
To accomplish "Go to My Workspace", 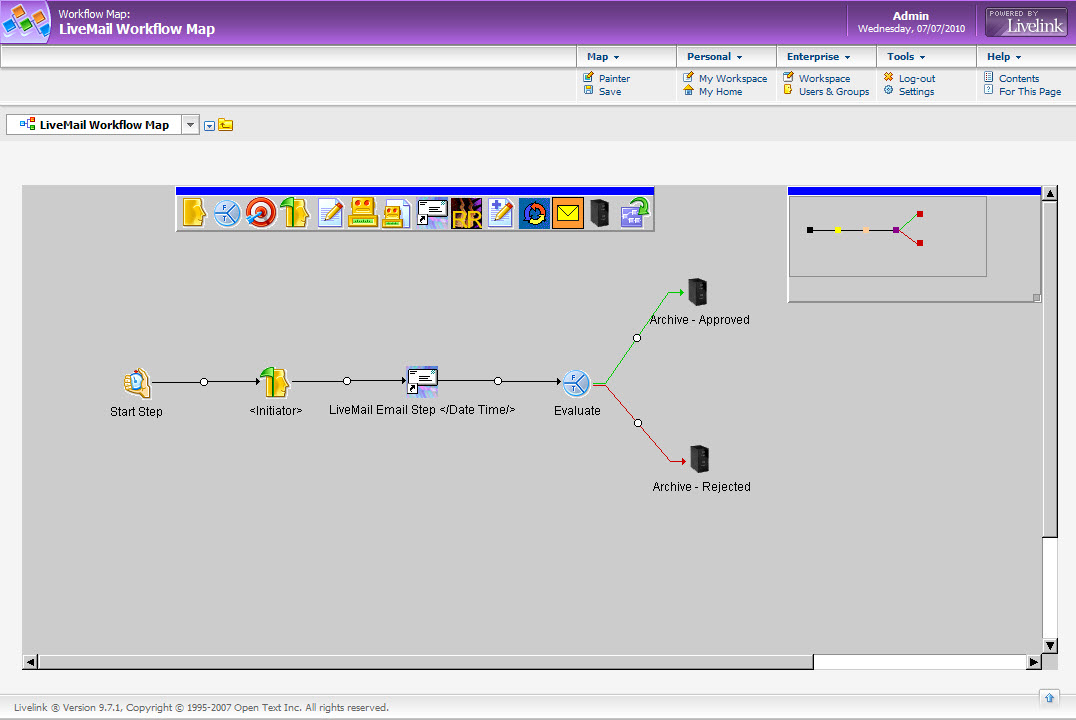I will point(733,79).
